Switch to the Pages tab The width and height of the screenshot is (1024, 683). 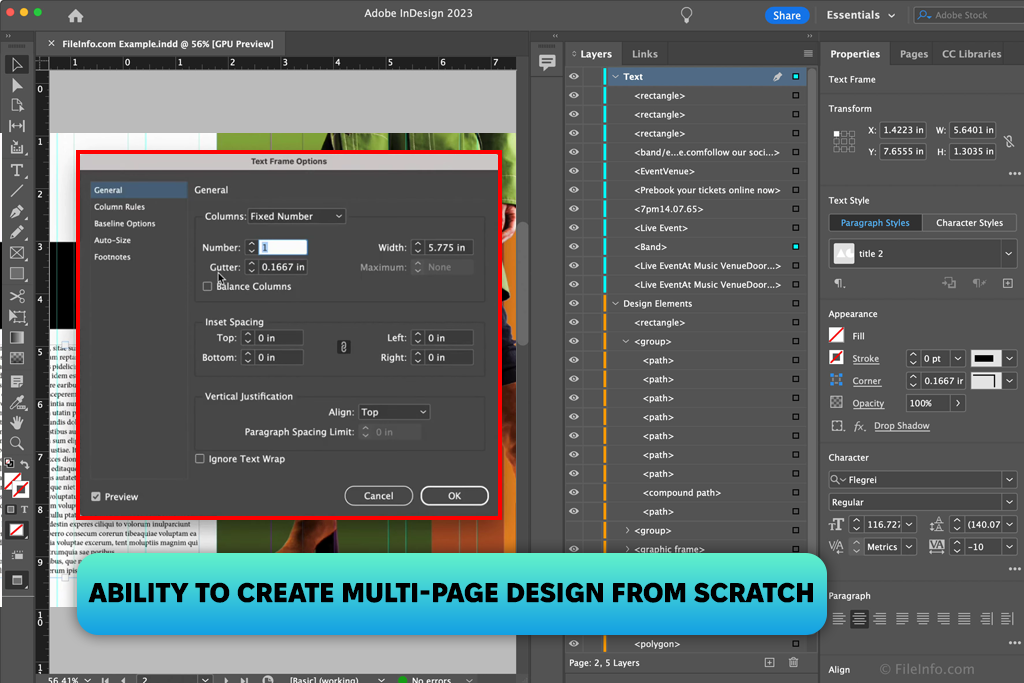point(914,54)
